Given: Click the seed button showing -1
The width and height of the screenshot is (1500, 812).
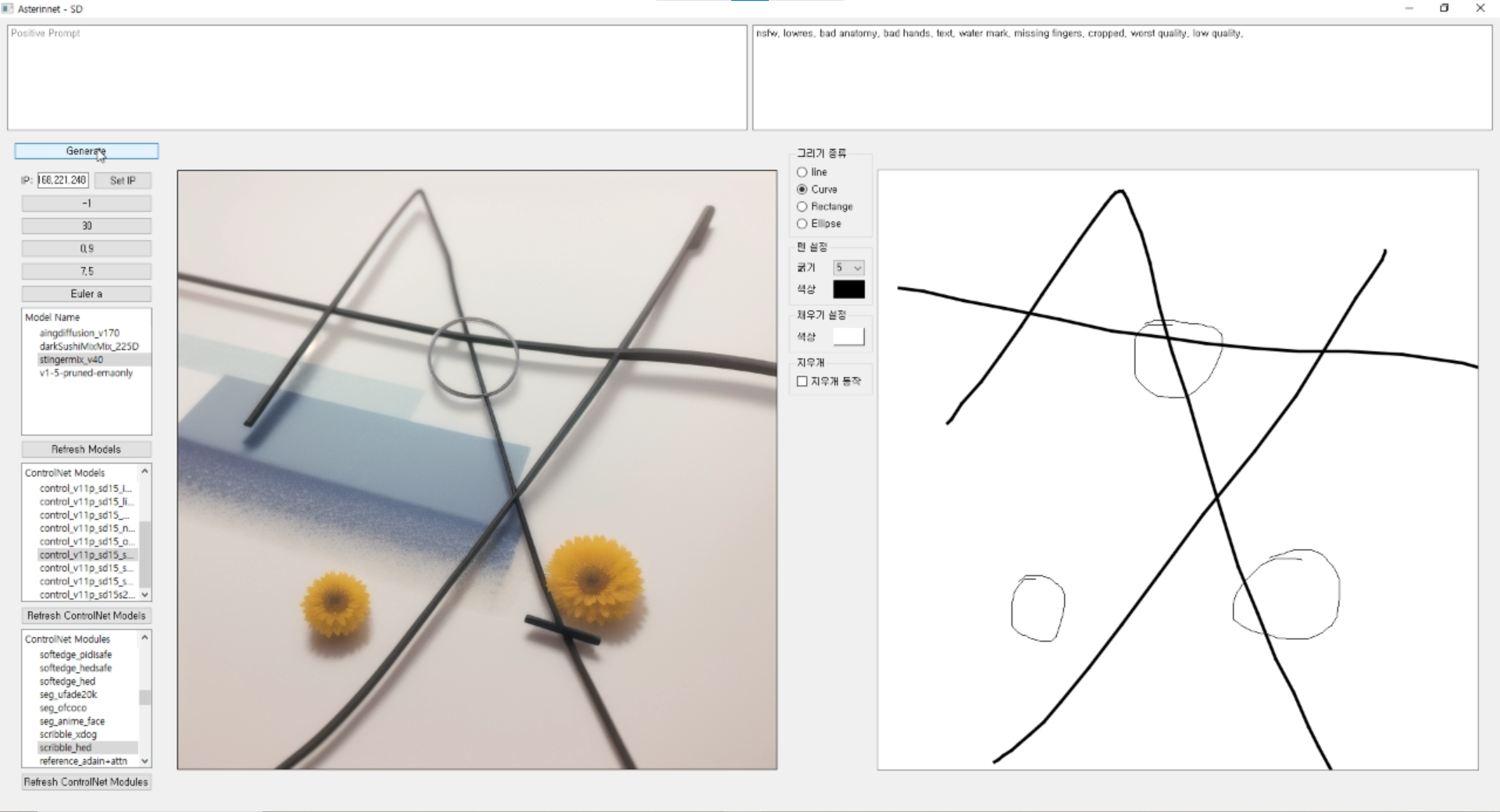Looking at the screenshot, I should tap(87, 203).
